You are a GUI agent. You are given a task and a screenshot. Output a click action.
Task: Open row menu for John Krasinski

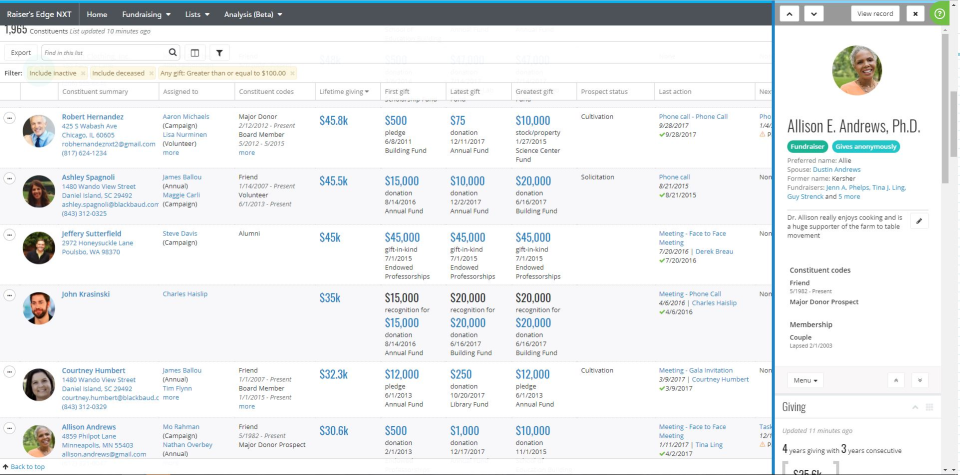point(9,295)
